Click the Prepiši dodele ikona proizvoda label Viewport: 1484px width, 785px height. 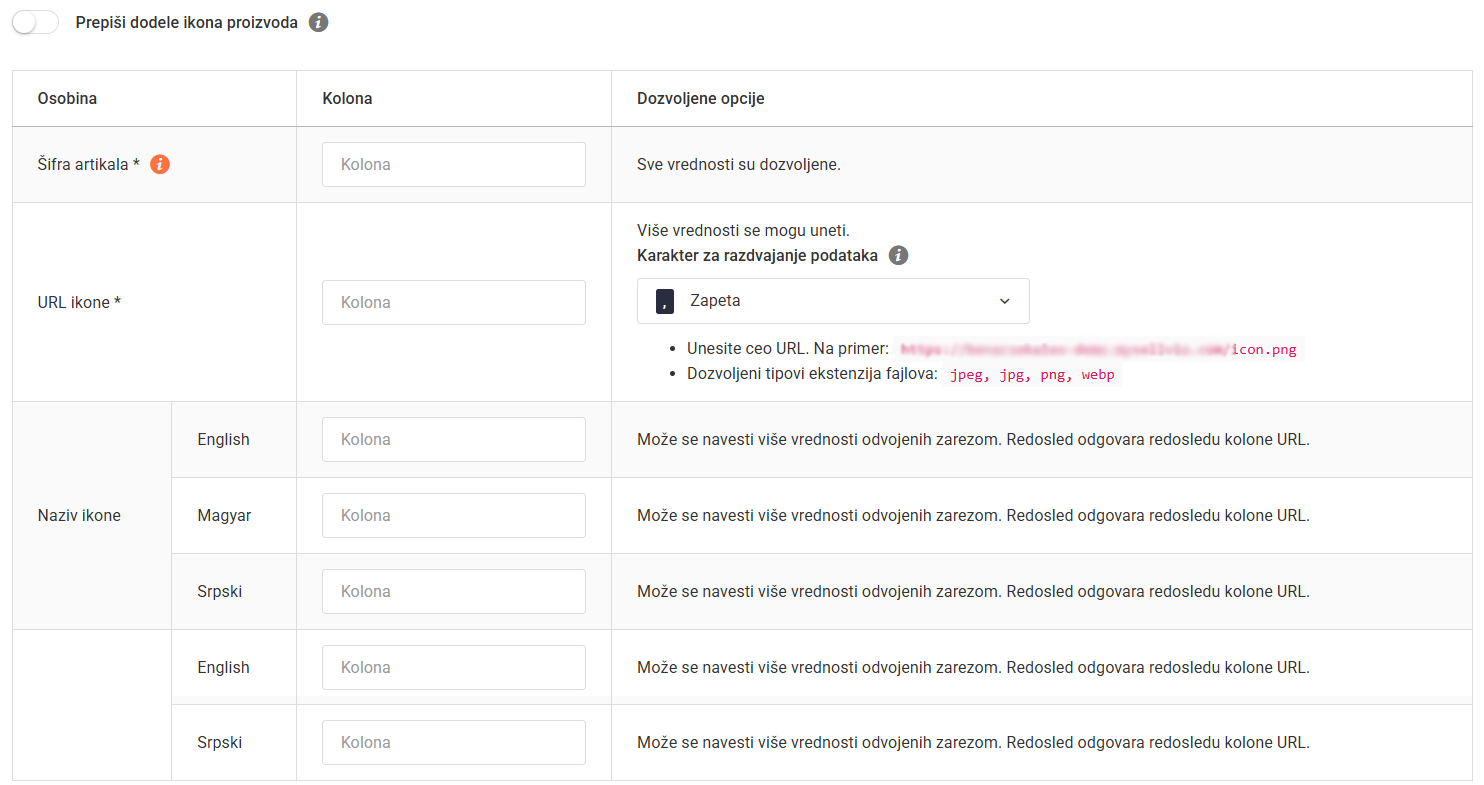pyautogui.click(x=187, y=22)
